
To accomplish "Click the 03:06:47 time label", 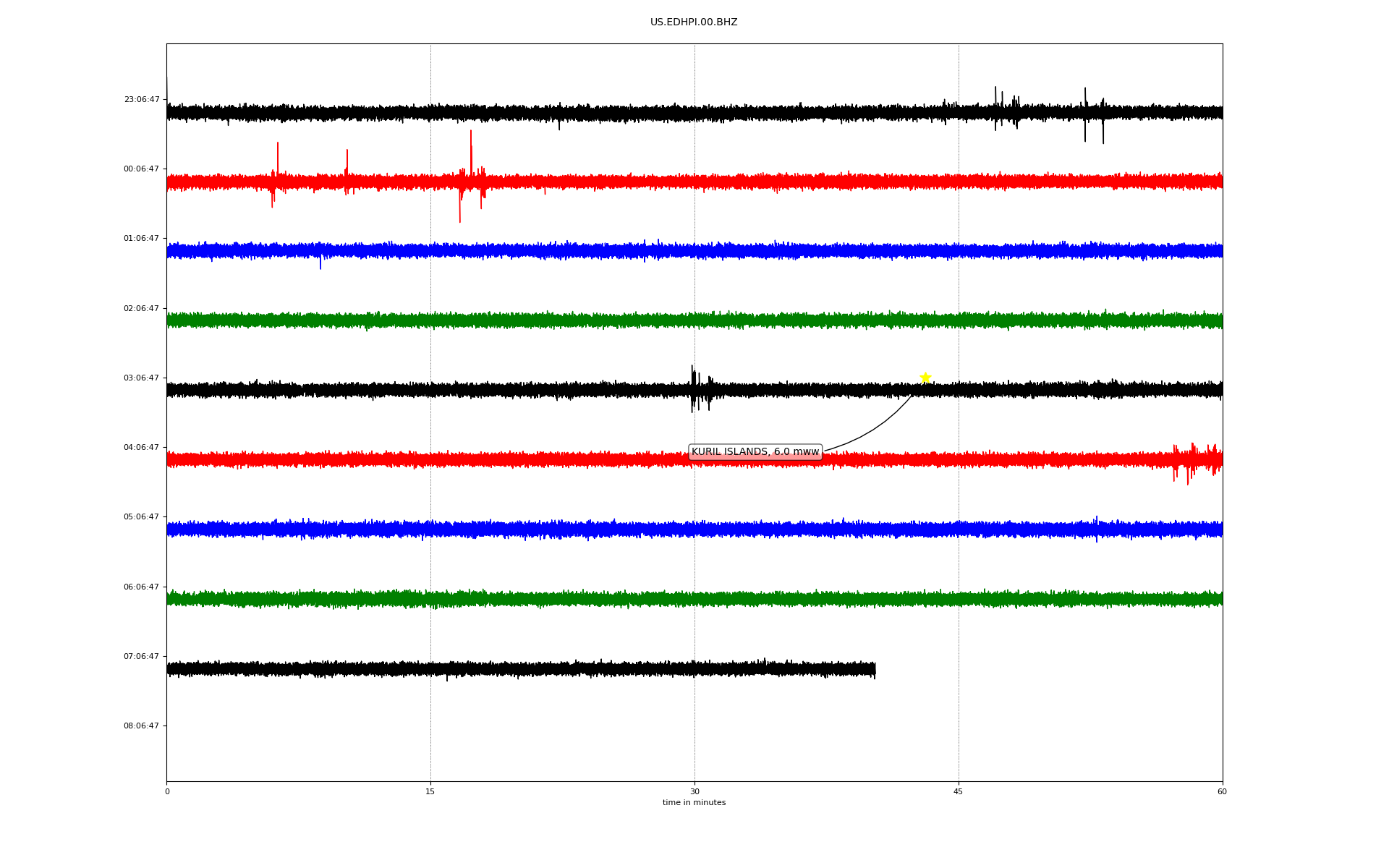I will pyautogui.click(x=142, y=378).
